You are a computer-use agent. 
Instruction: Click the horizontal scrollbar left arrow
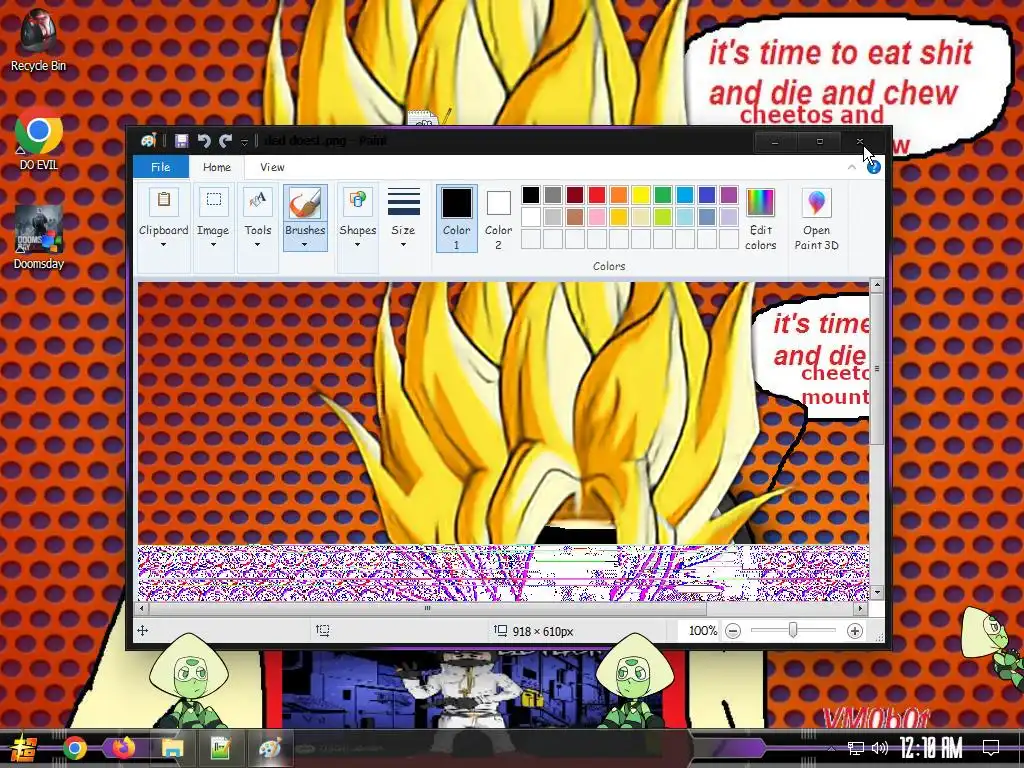[x=143, y=609]
